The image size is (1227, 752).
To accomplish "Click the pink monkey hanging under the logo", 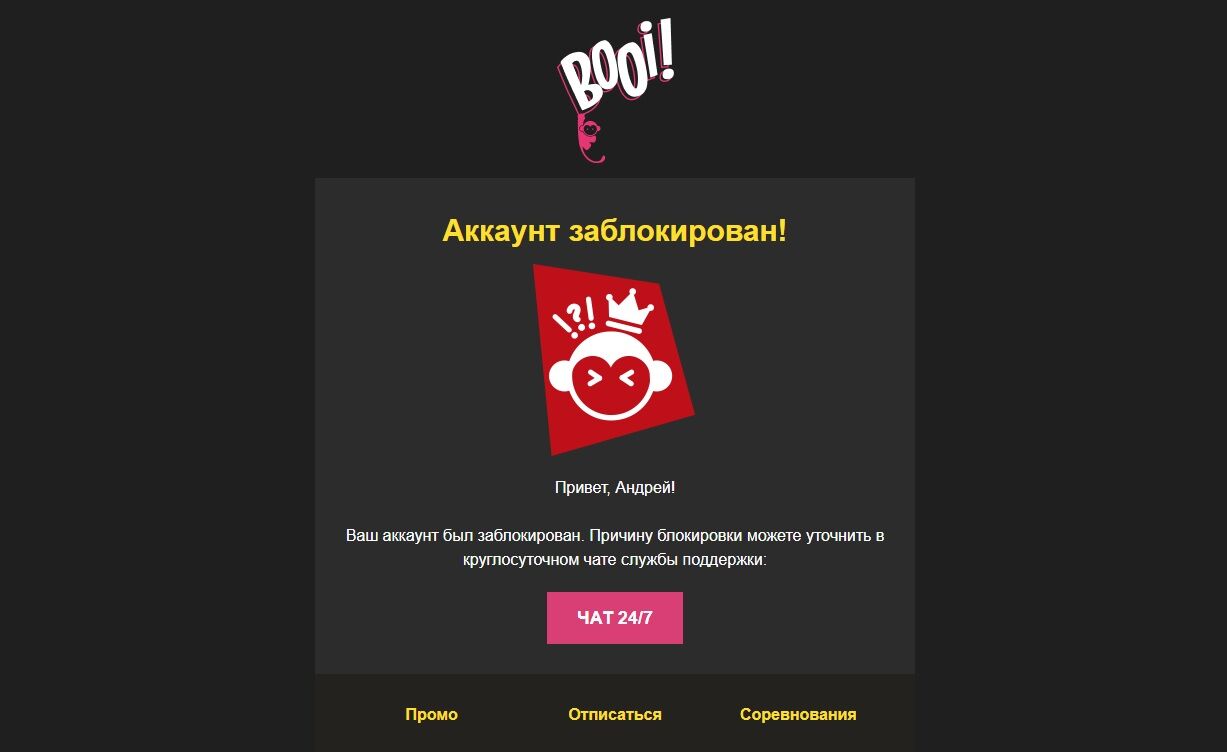I will coord(592,138).
